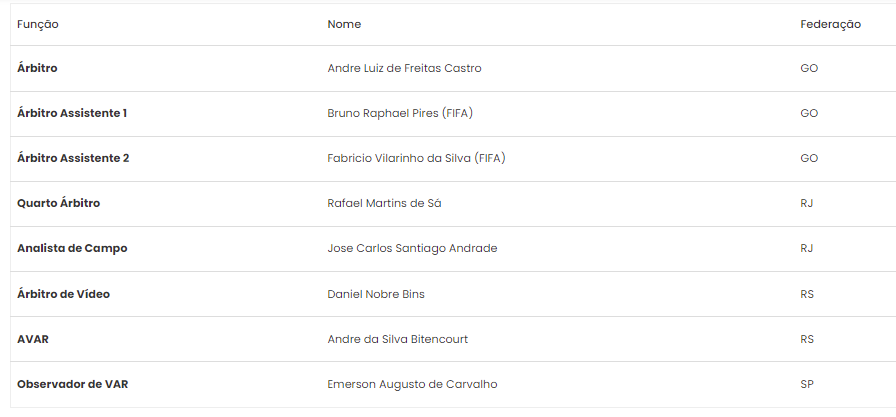This screenshot has height=417, width=896.
Task: Click the Função column header
Action: click(38, 25)
